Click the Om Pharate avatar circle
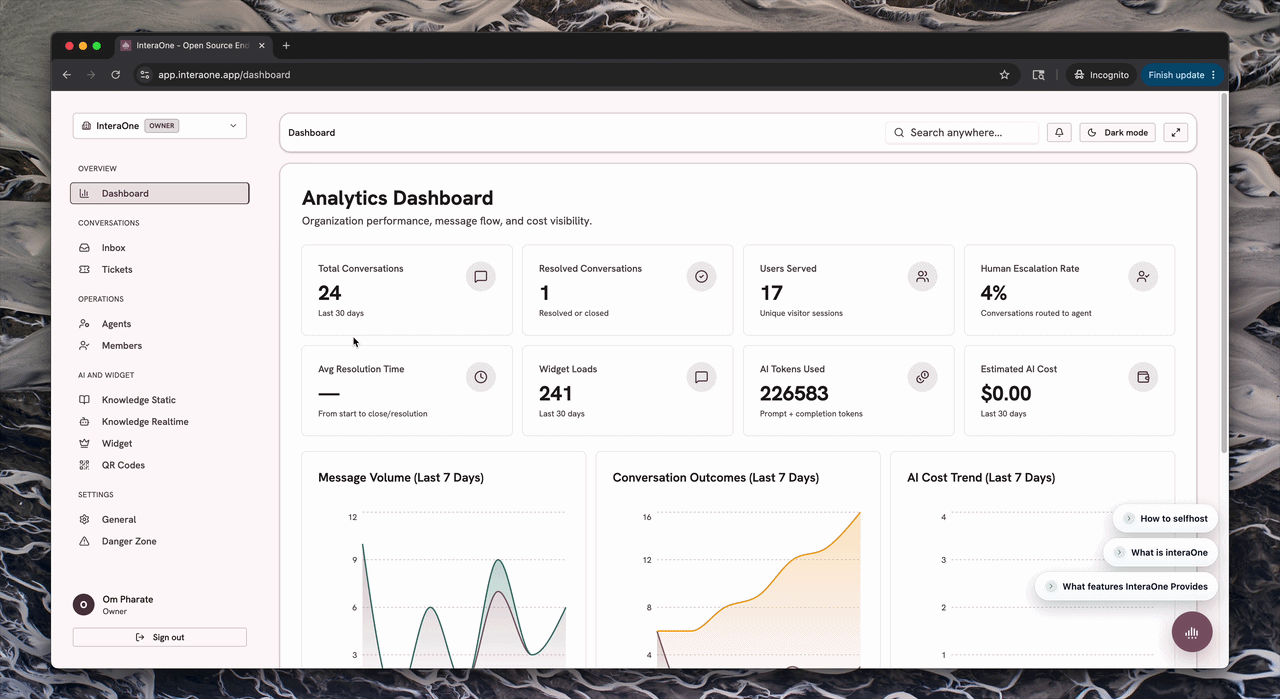 click(84, 605)
